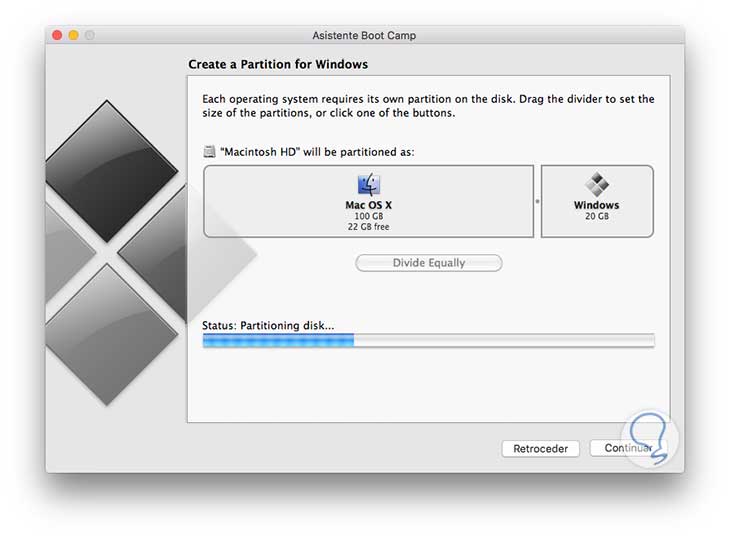Minimize window with the yellow button
This screenshot has height=538, width=730.
[74, 35]
